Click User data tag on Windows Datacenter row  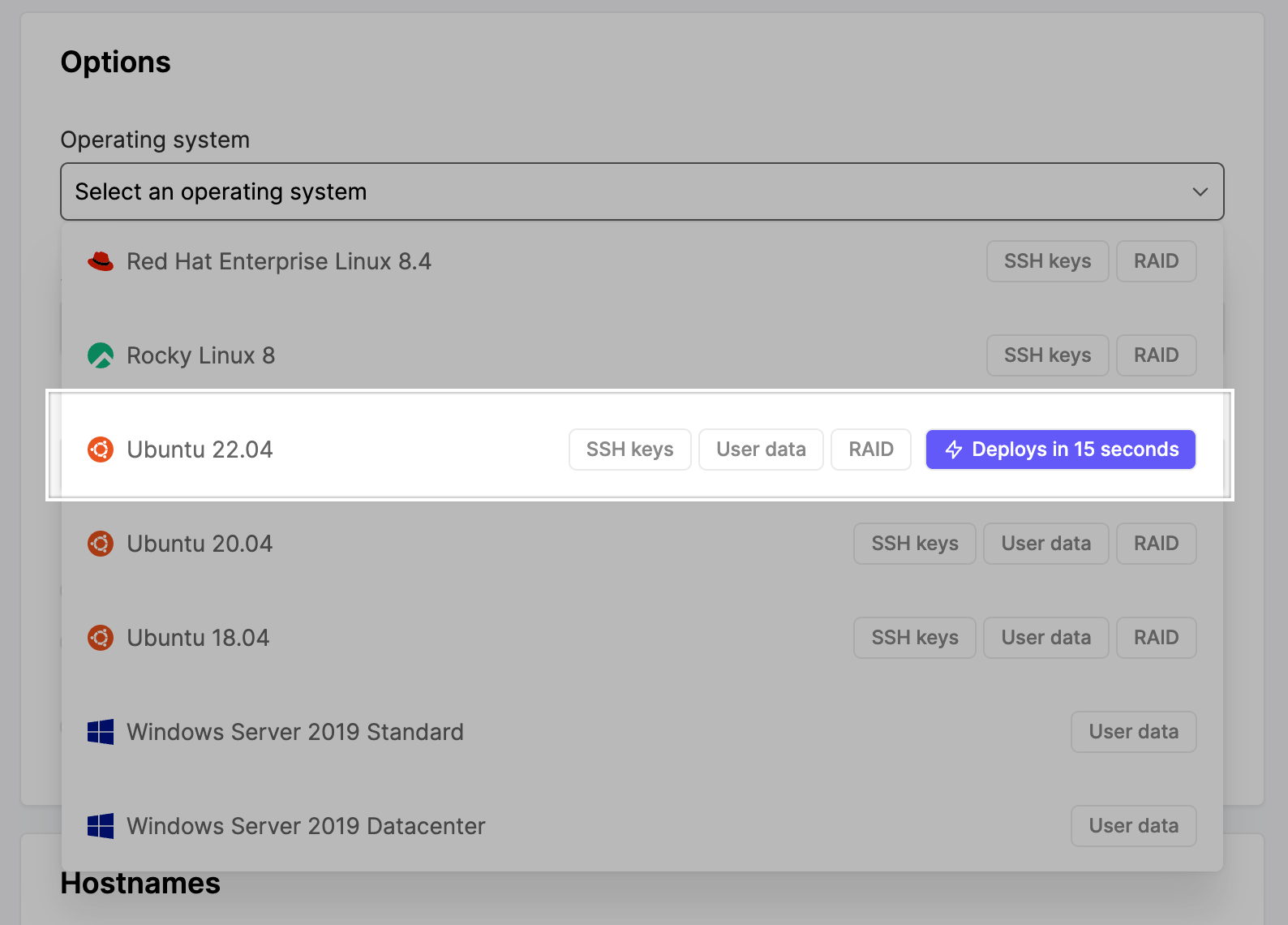1134,826
